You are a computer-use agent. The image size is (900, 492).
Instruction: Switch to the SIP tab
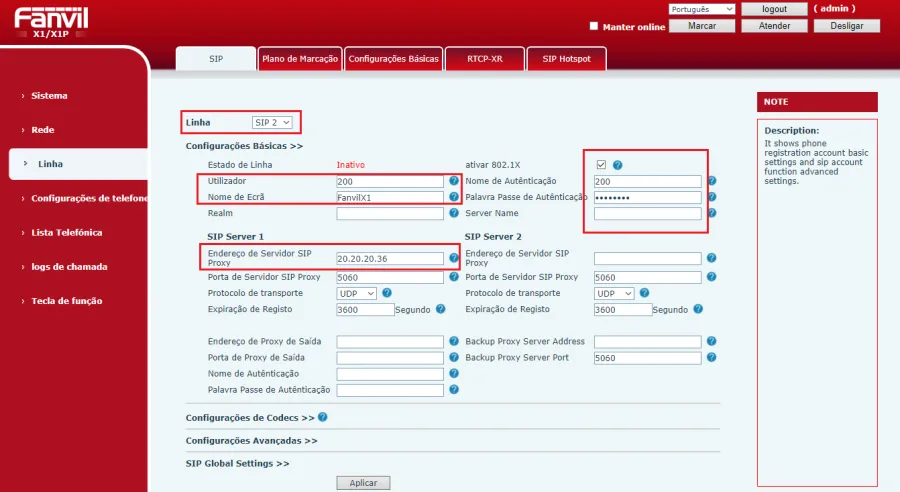216,59
